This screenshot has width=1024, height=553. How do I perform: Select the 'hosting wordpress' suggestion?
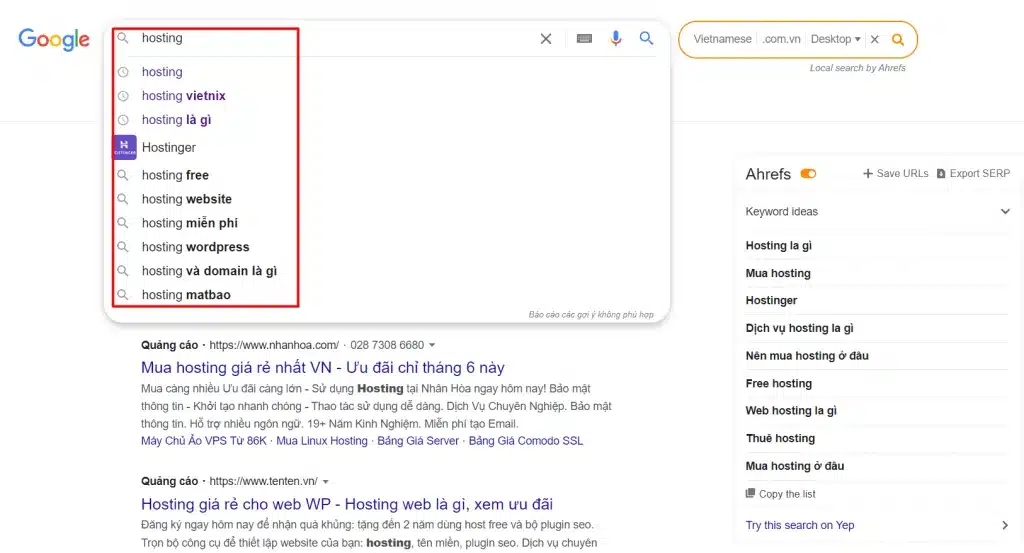tap(195, 247)
